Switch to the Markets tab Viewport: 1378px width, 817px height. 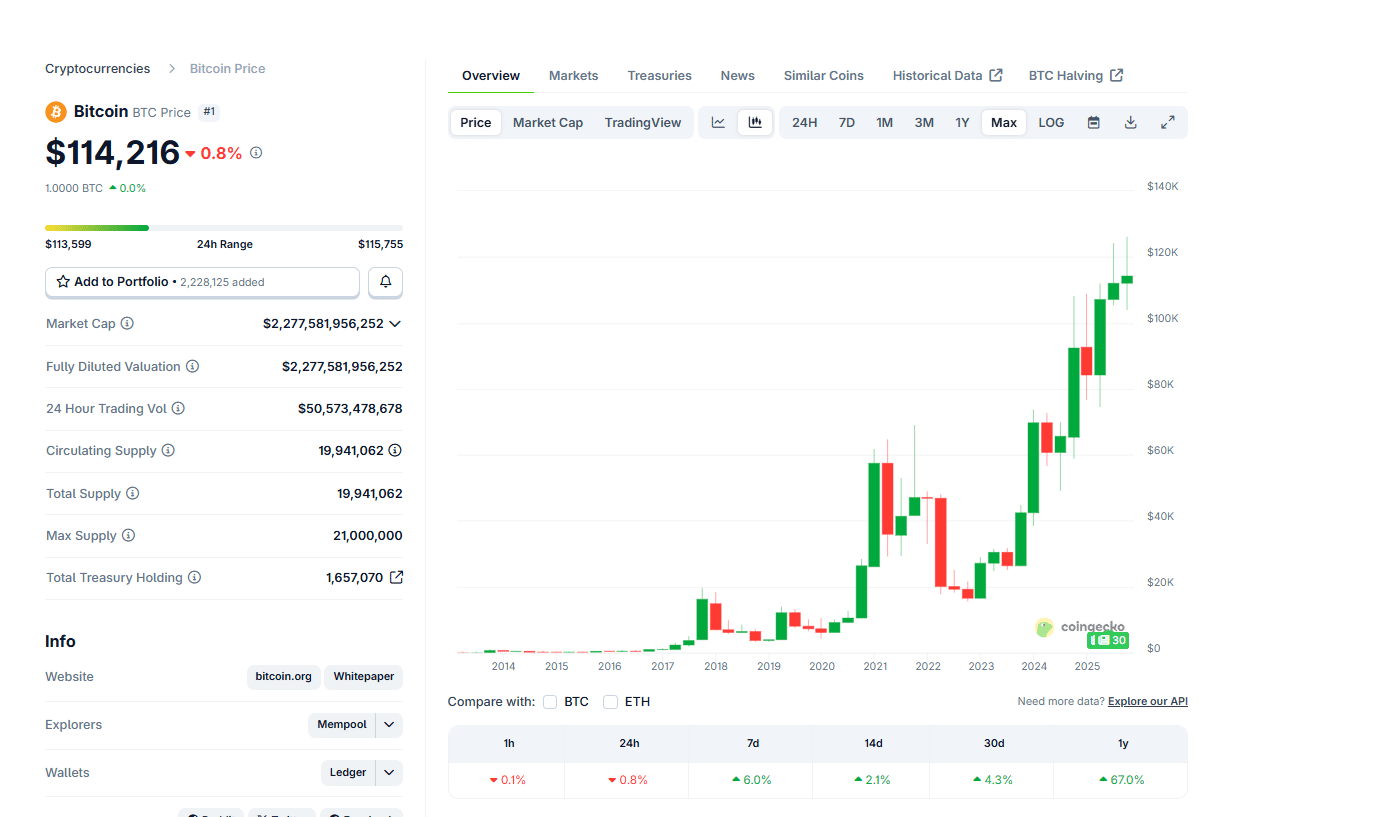[573, 75]
